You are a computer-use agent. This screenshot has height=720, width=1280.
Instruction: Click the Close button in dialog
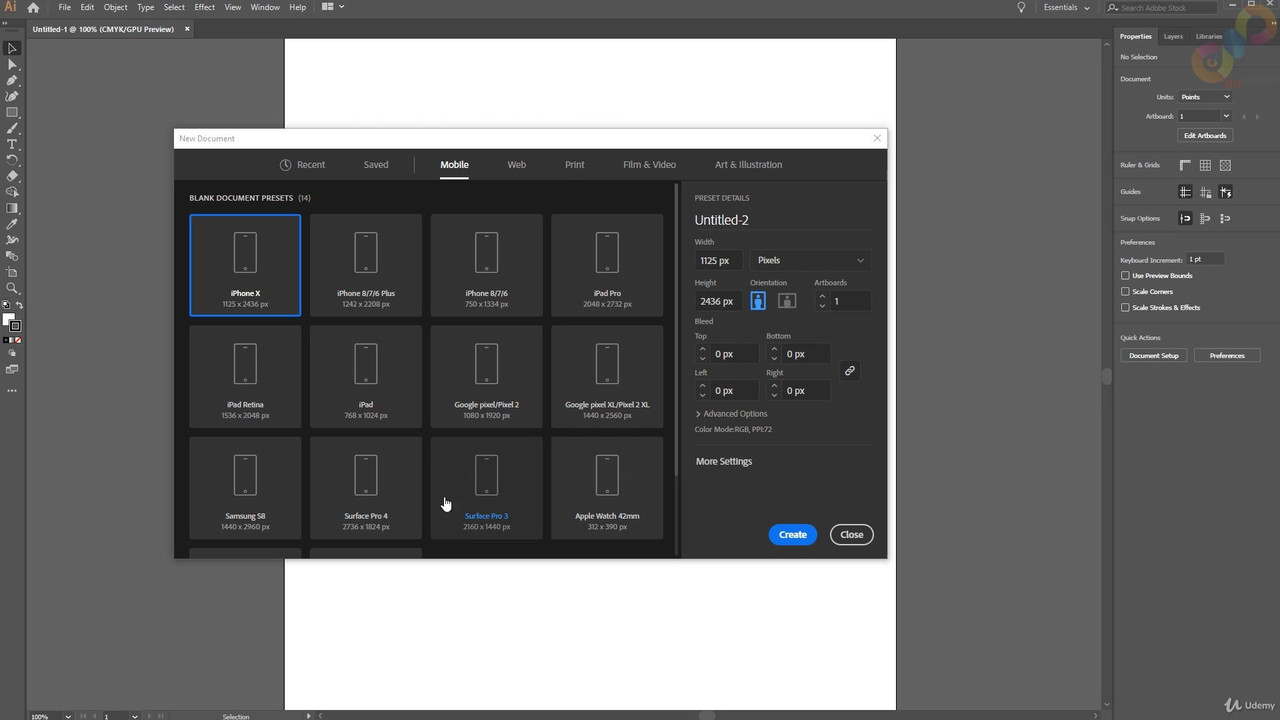point(852,535)
